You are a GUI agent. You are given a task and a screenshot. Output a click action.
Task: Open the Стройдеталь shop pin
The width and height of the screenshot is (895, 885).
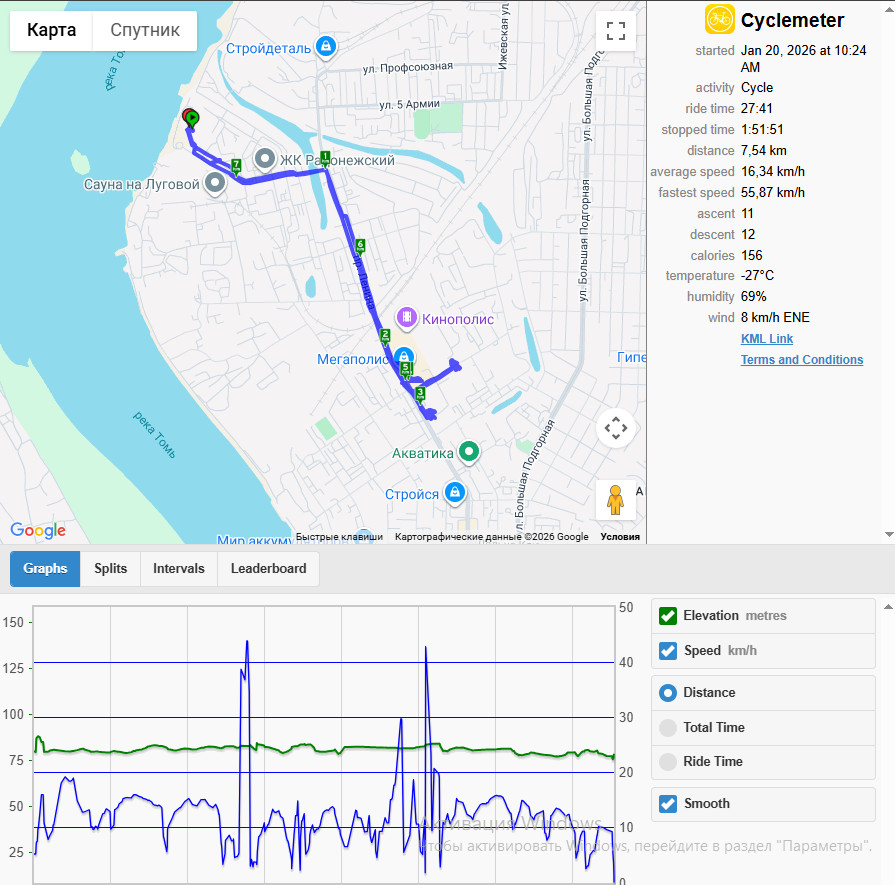(x=326, y=47)
